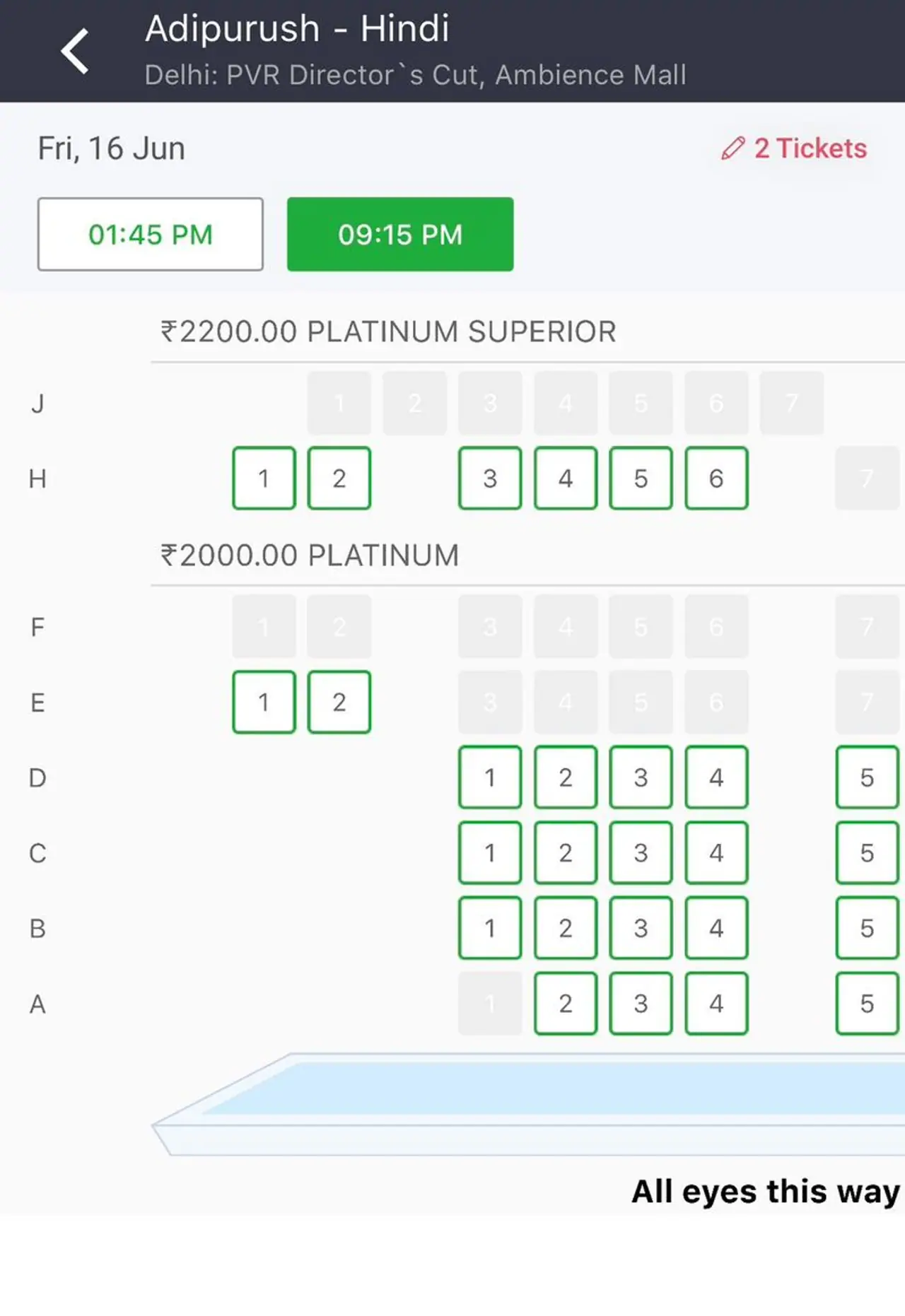Pick seat H2 in row H

tap(339, 478)
